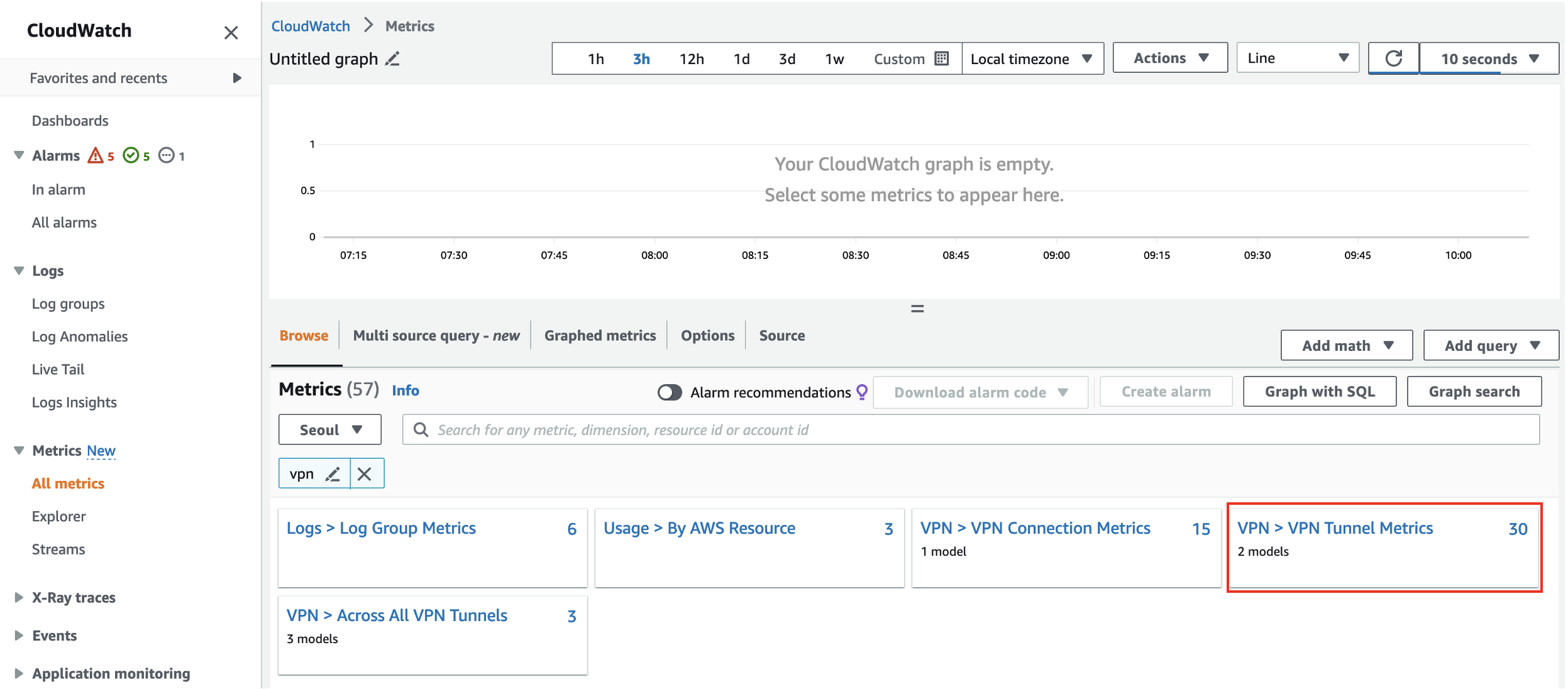Image resolution: width=1568 pixels, height=689 pixels.
Task: Click the red in-alarm warning icon
Action: (x=96, y=155)
